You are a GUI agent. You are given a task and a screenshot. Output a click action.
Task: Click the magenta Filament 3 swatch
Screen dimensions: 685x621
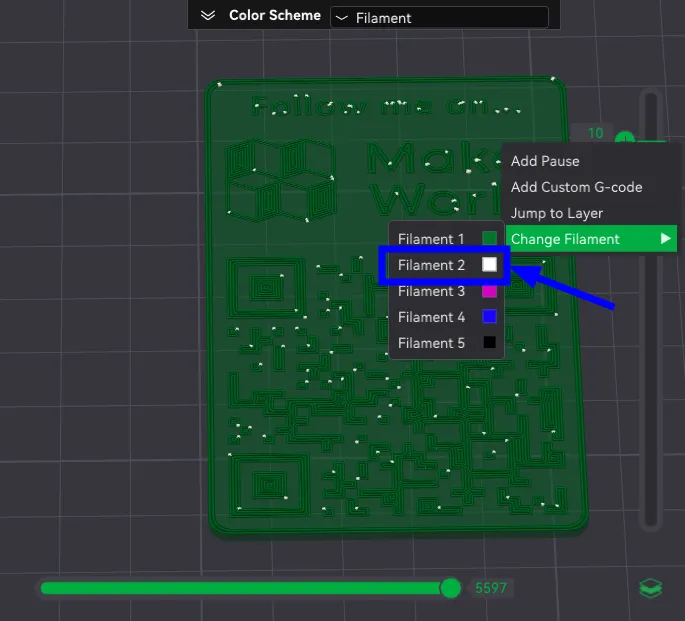489,291
